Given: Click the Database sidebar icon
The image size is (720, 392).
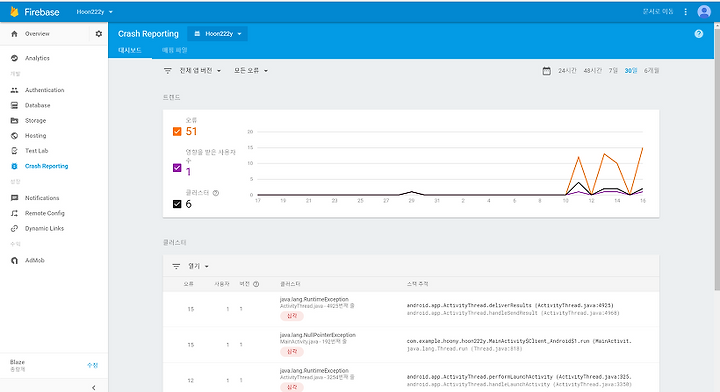Looking at the screenshot, I should click(14, 105).
